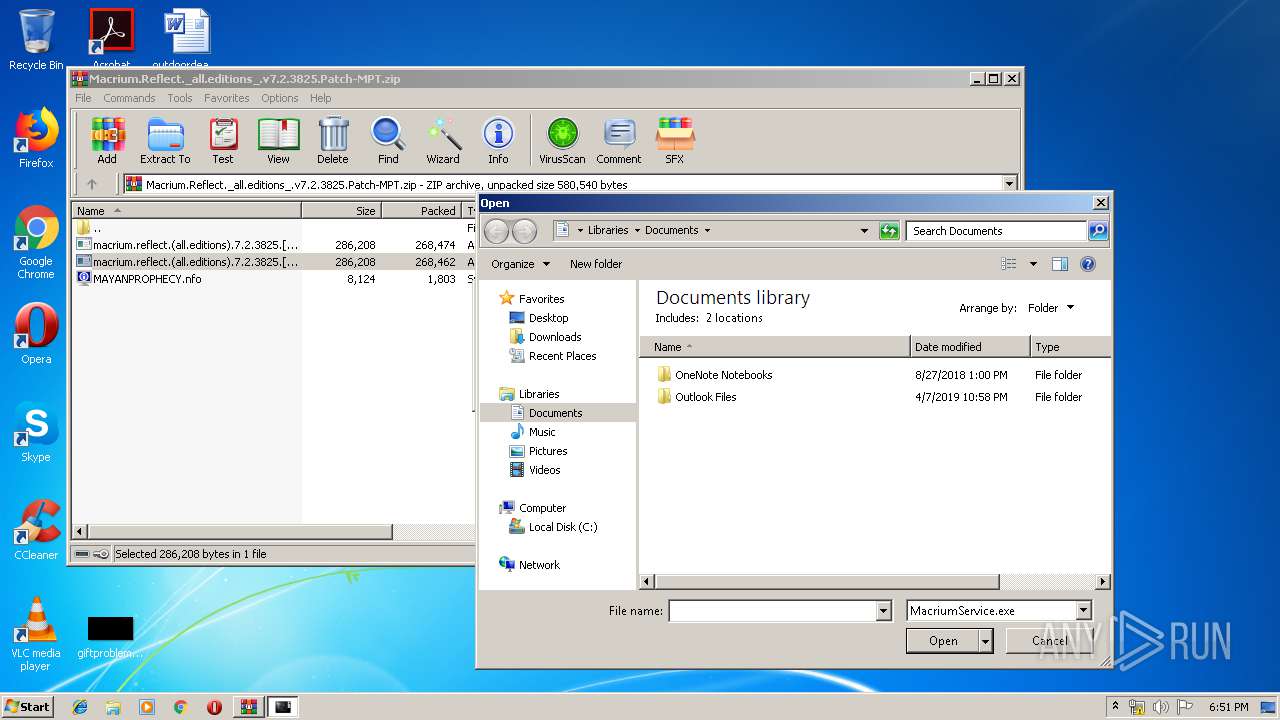1280x720 pixels.
Task: Expand the Organize dropdown
Action: tap(520, 264)
